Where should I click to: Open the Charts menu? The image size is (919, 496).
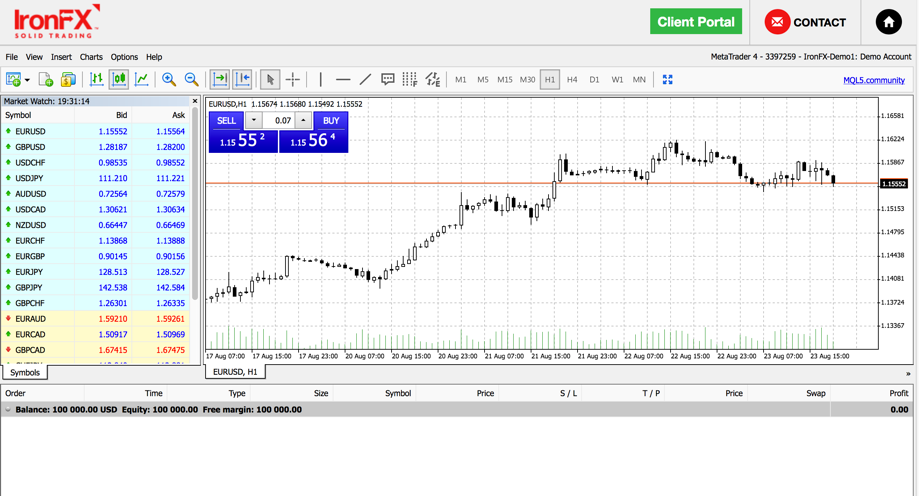[91, 57]
